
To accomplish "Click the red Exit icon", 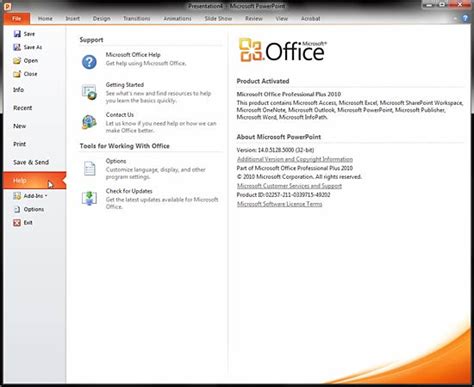I will pos(17,223).
